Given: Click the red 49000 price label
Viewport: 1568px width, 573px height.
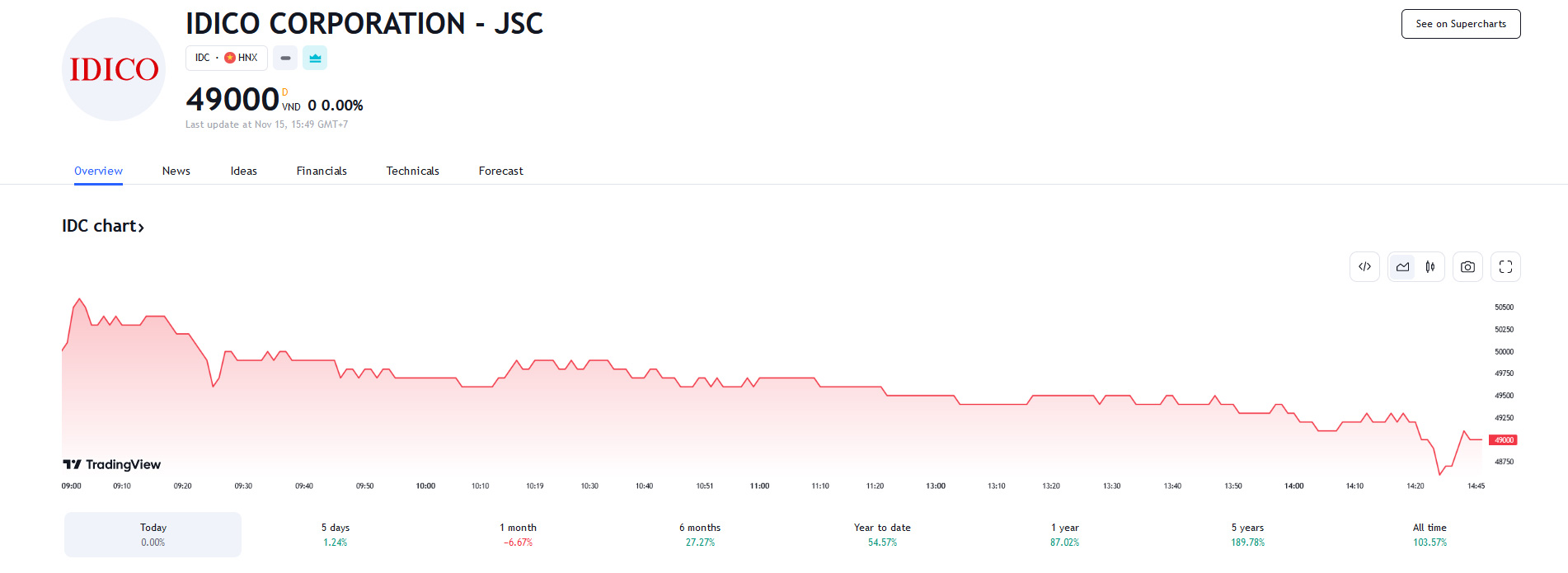Looking at the screenshot, I should coord(1503,440).
